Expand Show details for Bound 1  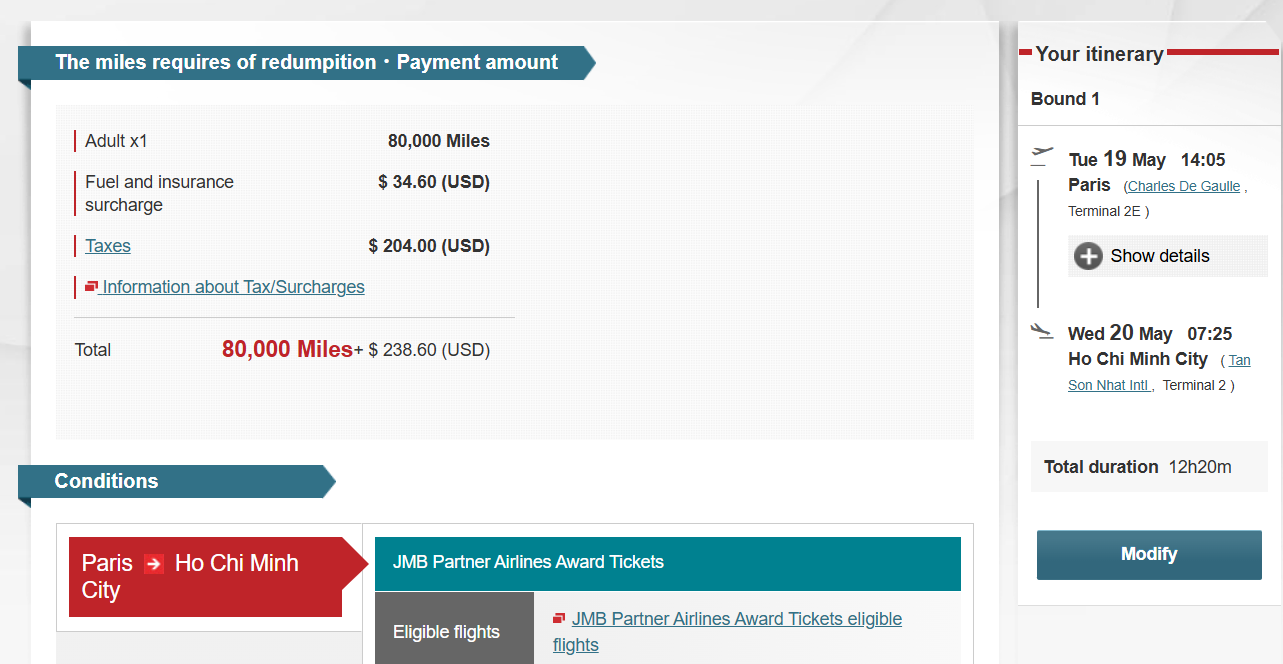(1159, 256)
